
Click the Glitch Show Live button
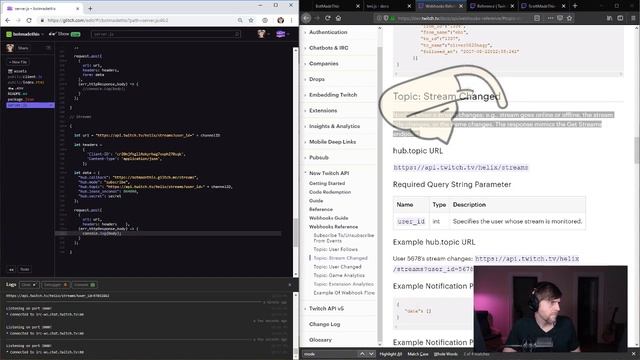coord(64,34)
